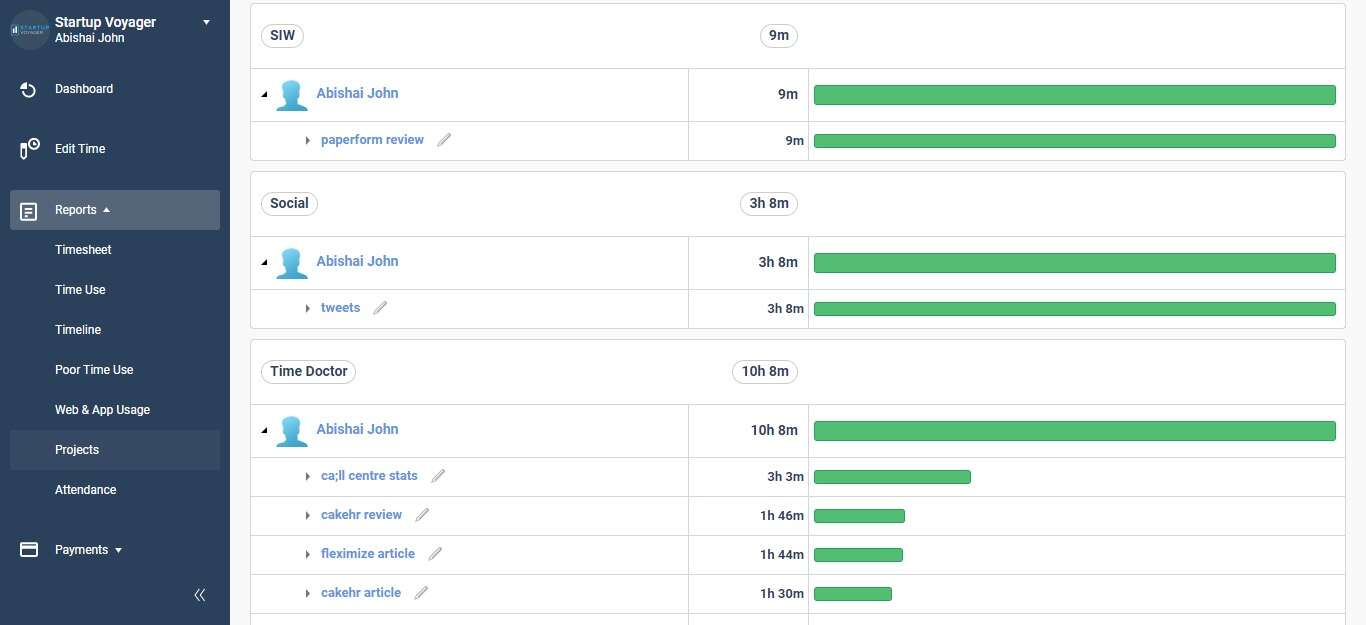
Task: Switch to the Timesheet report
Action: coord(83,249)
